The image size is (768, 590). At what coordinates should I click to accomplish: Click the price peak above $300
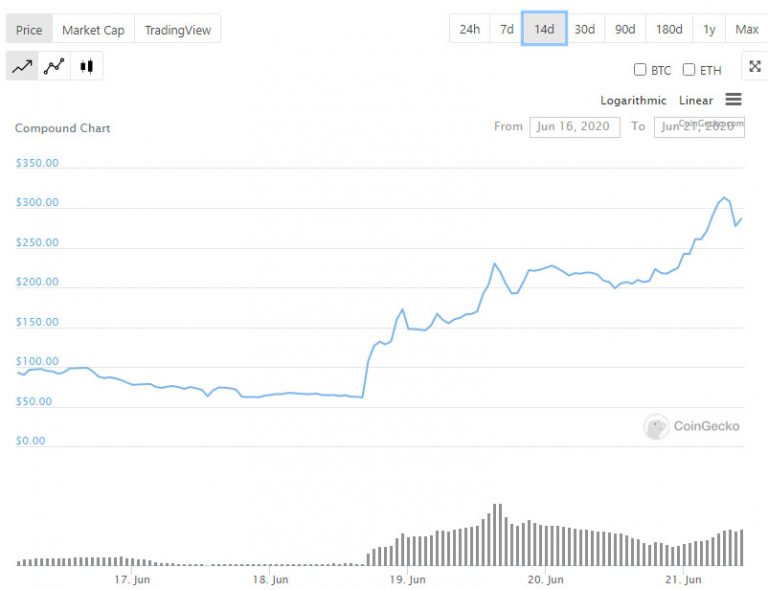724,198
